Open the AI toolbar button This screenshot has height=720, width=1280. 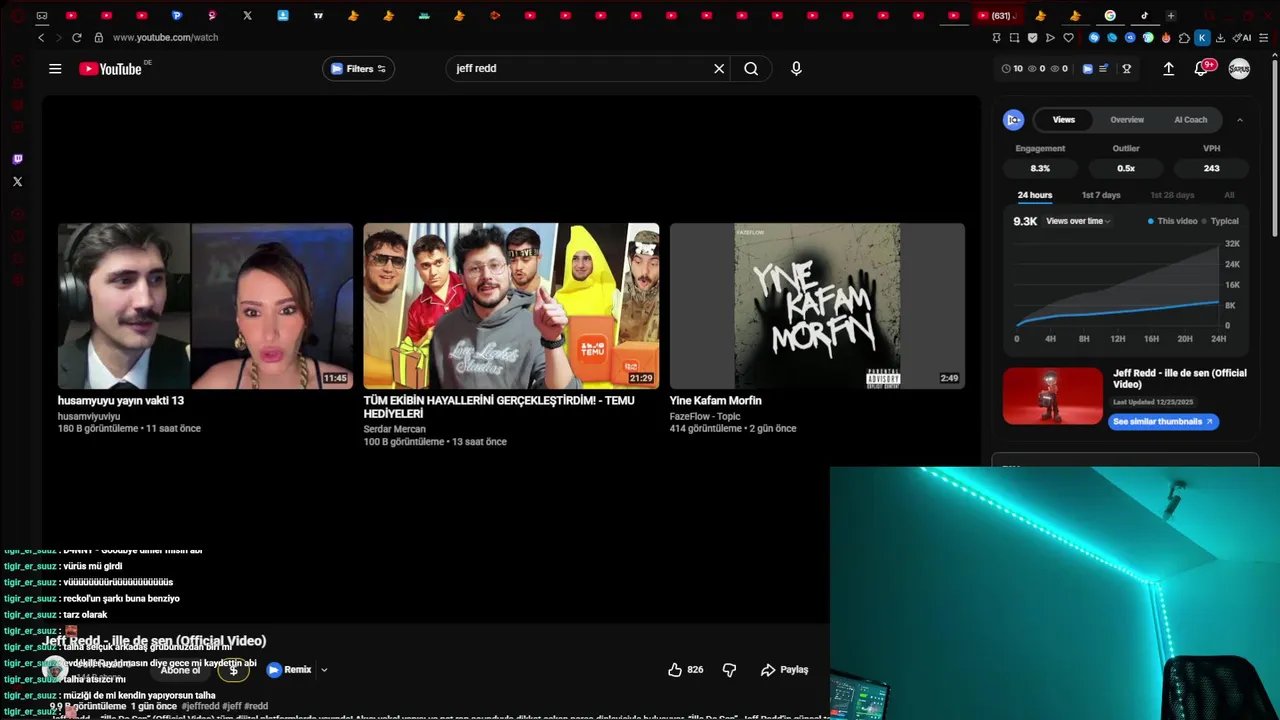1241,38
